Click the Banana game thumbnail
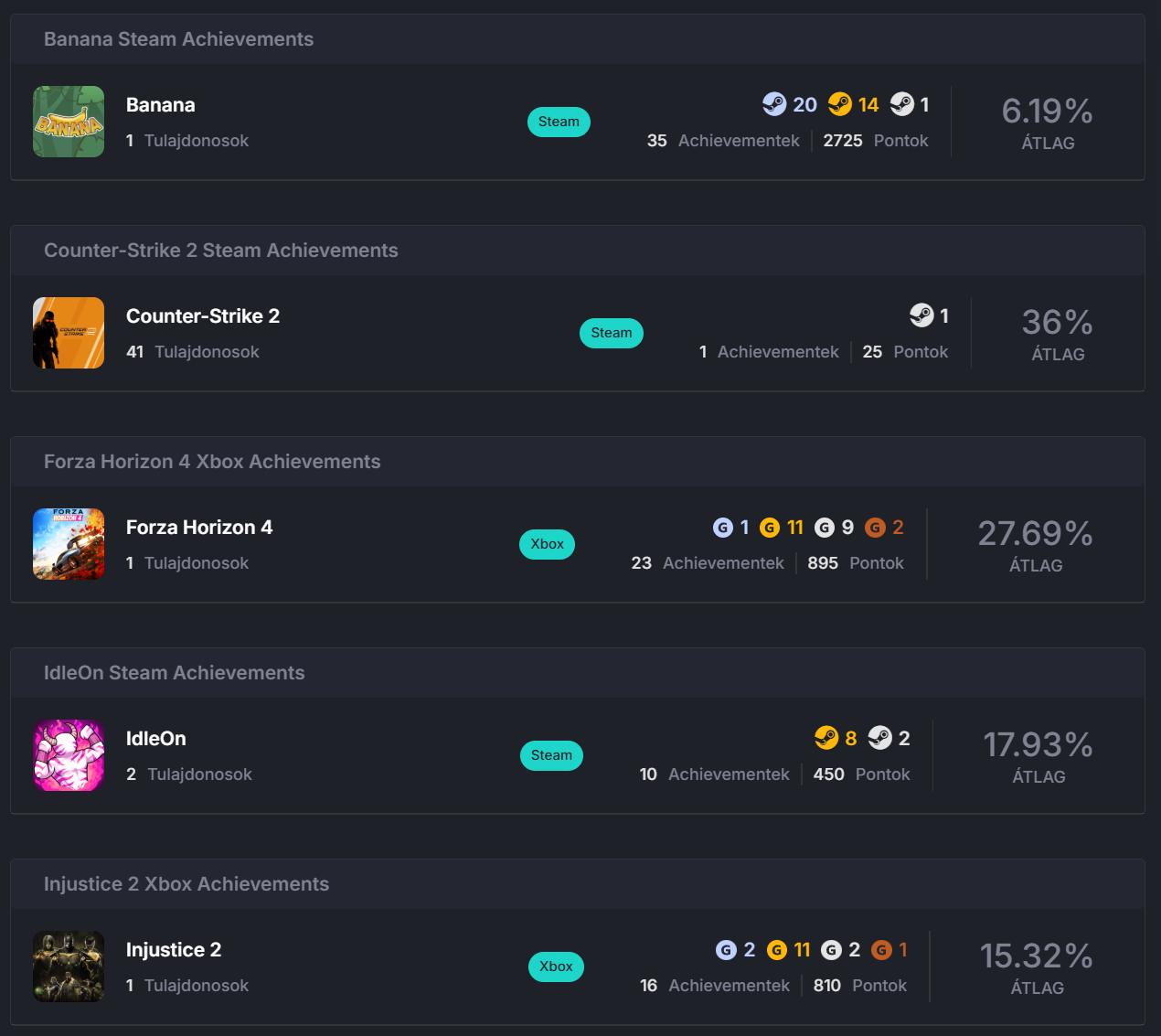Image resolution: width=1161 pixels, height=1036 pixels. [69, 122]
